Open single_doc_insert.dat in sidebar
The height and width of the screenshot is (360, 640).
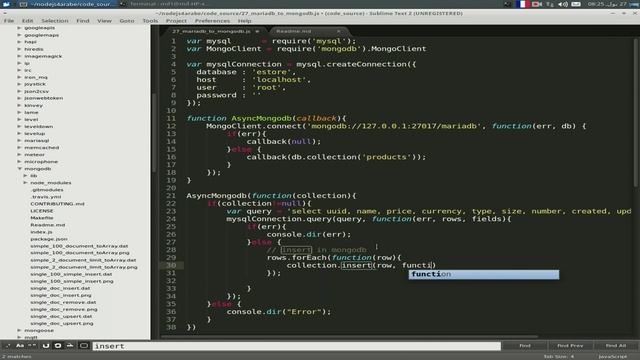pos(60,288)
